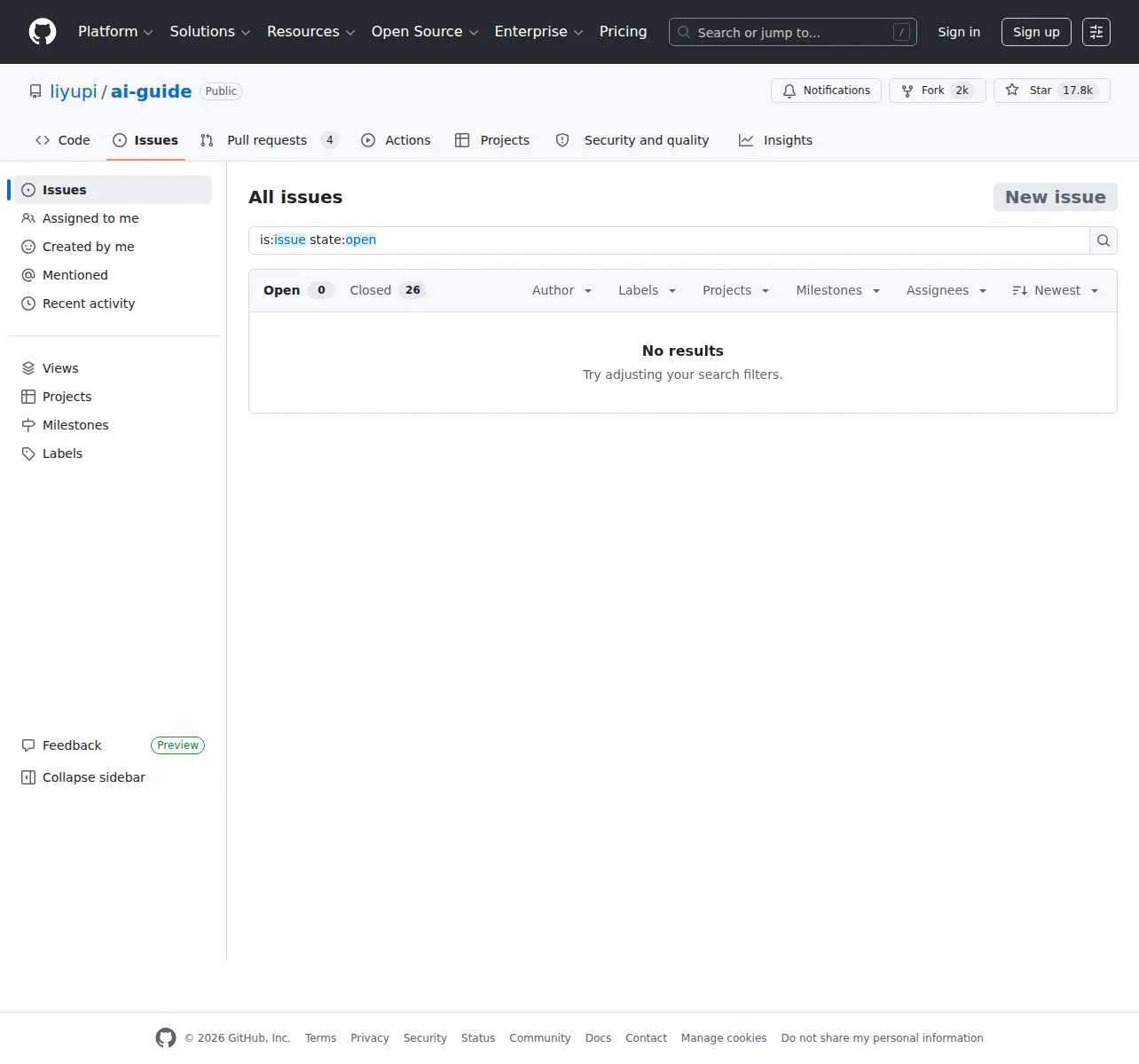Open the liyupi owner profile link
The height and width of the screenshot is (1064, 1139).
pos(74,91)
